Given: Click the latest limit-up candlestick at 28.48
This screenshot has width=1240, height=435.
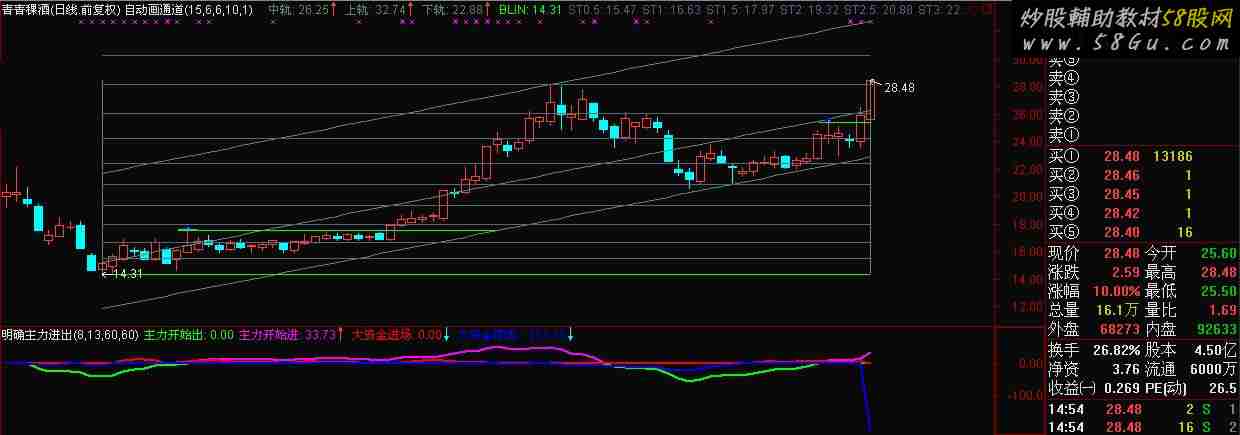Looking at the screenshot, I should click(871, 100).
